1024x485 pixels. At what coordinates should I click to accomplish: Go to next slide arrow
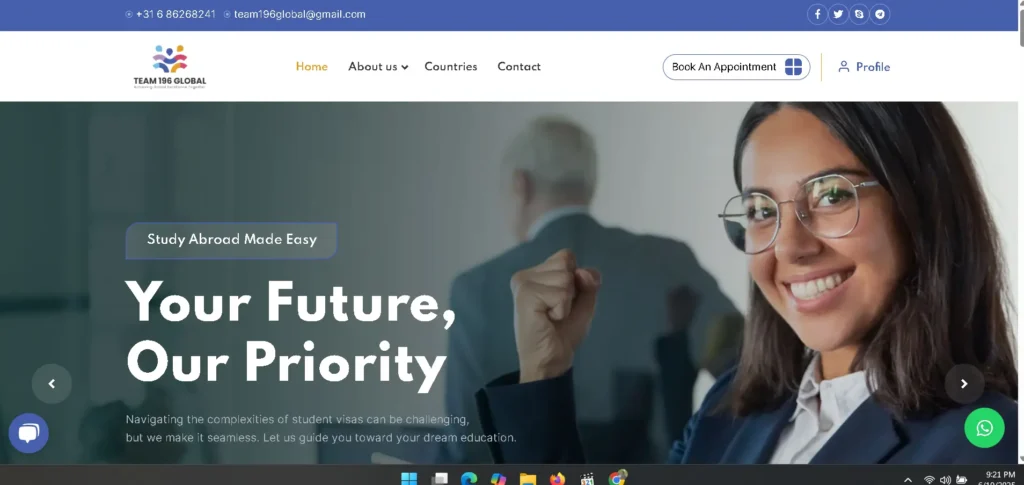pos(964,384)
